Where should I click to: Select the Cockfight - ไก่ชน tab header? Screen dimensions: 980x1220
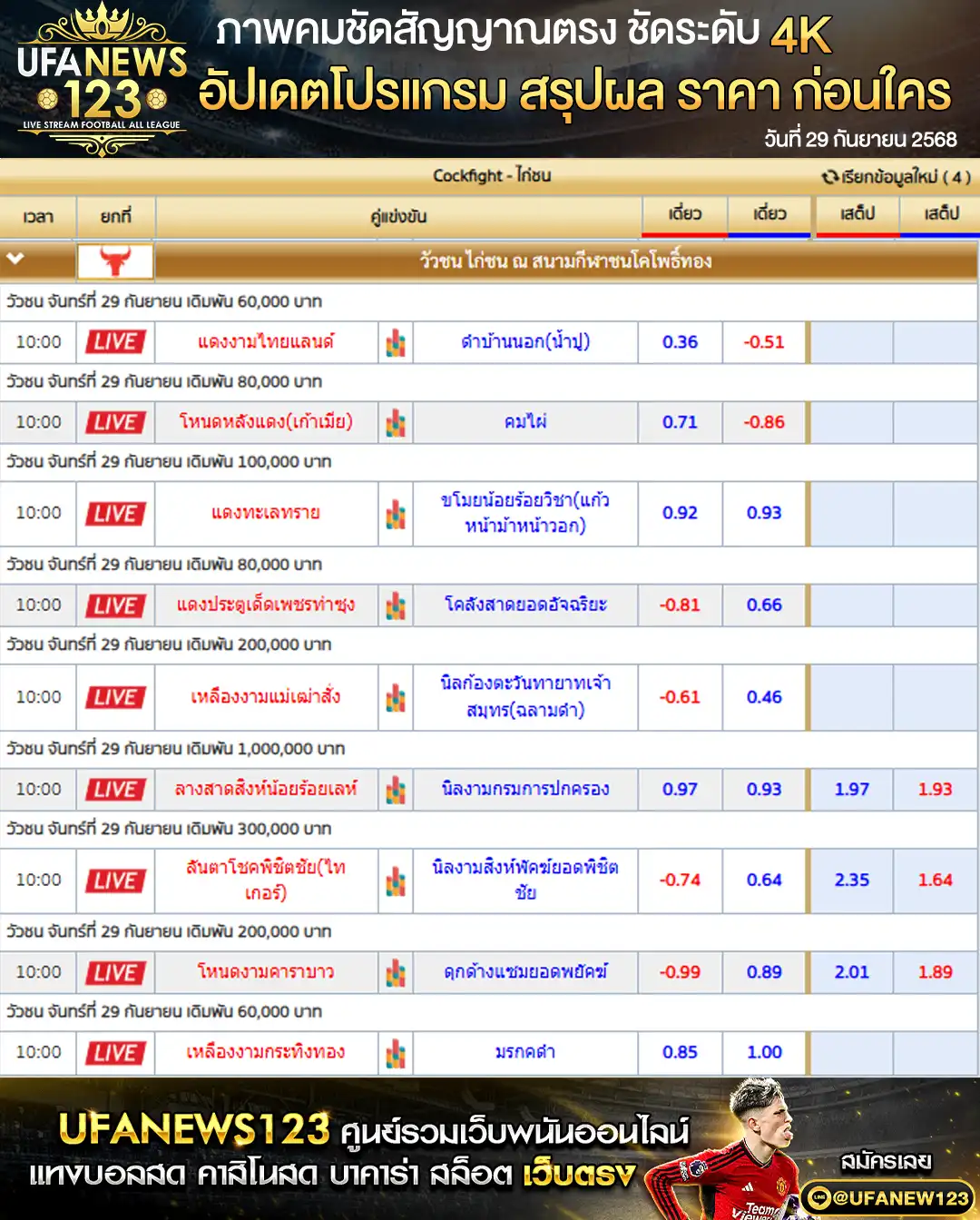pyautogui.click(x=491, y=175)
